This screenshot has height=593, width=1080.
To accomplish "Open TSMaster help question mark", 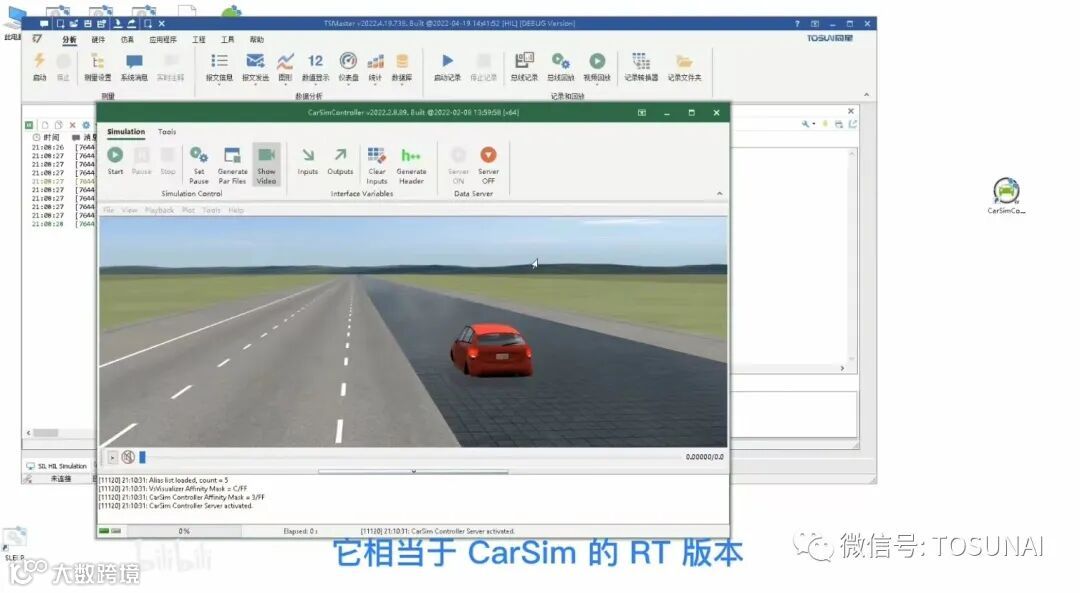I will pos(798,23).
